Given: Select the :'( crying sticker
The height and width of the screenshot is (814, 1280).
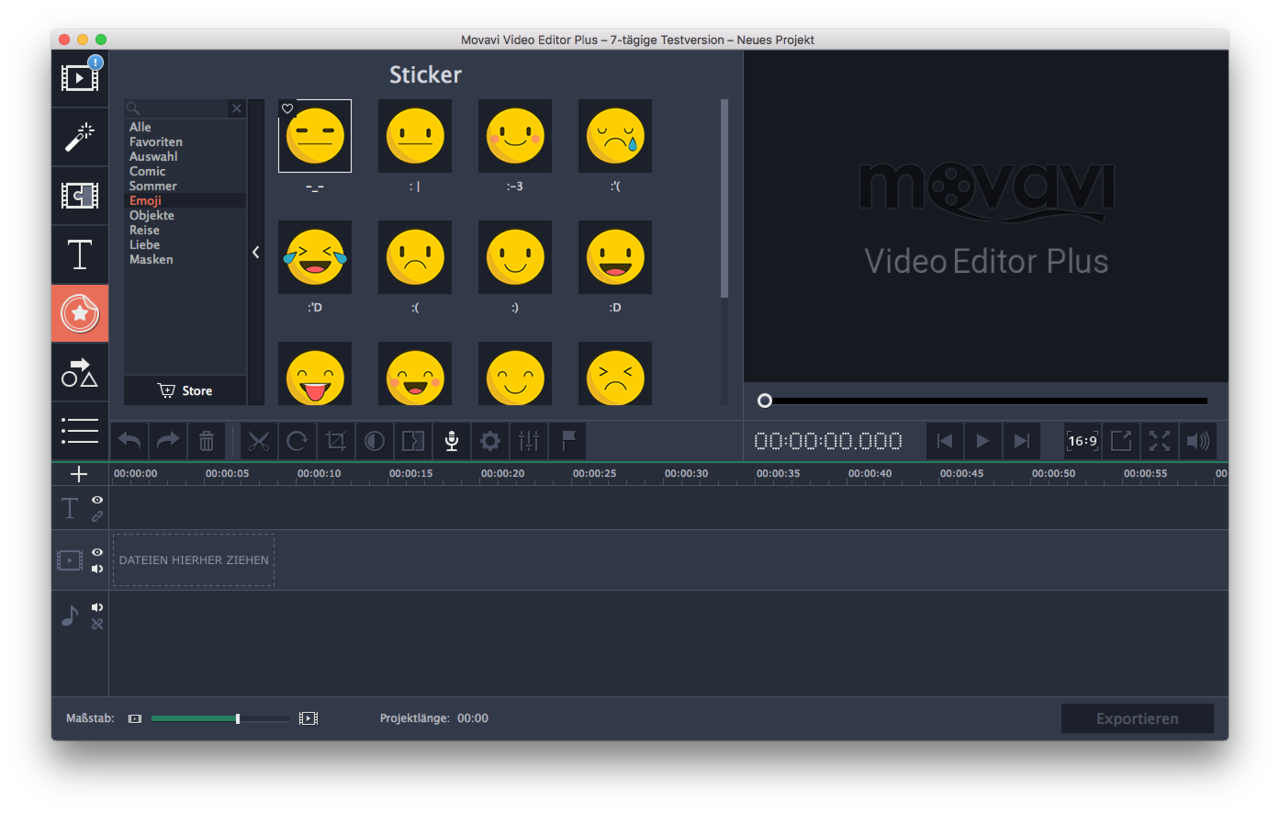Looking at the screenshot, I should tap(615, 136).
